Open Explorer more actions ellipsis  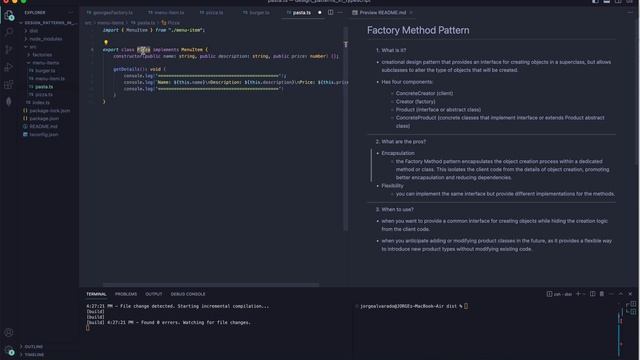pos(71,13)
